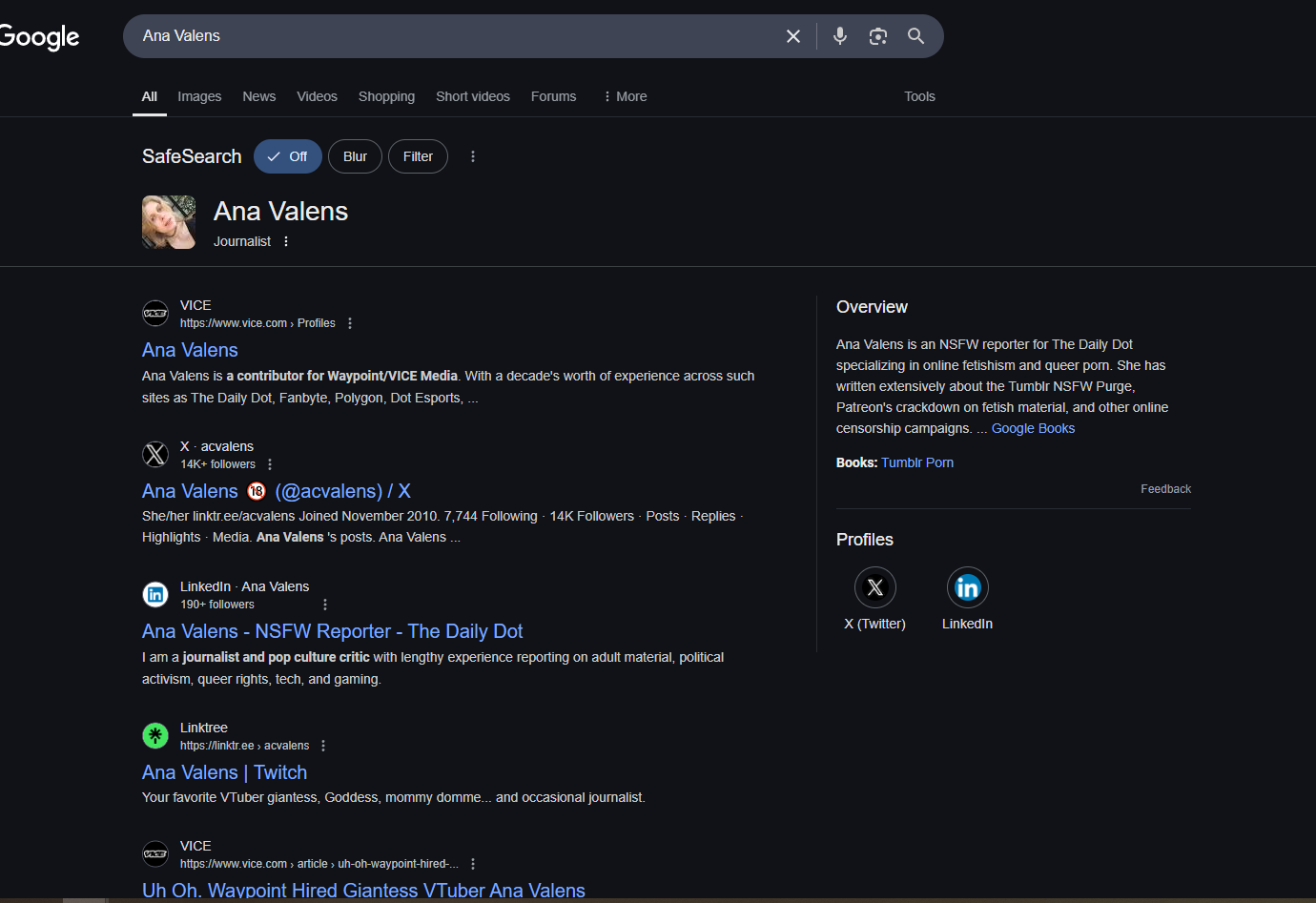Start voice search with the microphone
Screen dimensions: 1316x903
click(840, 36)
